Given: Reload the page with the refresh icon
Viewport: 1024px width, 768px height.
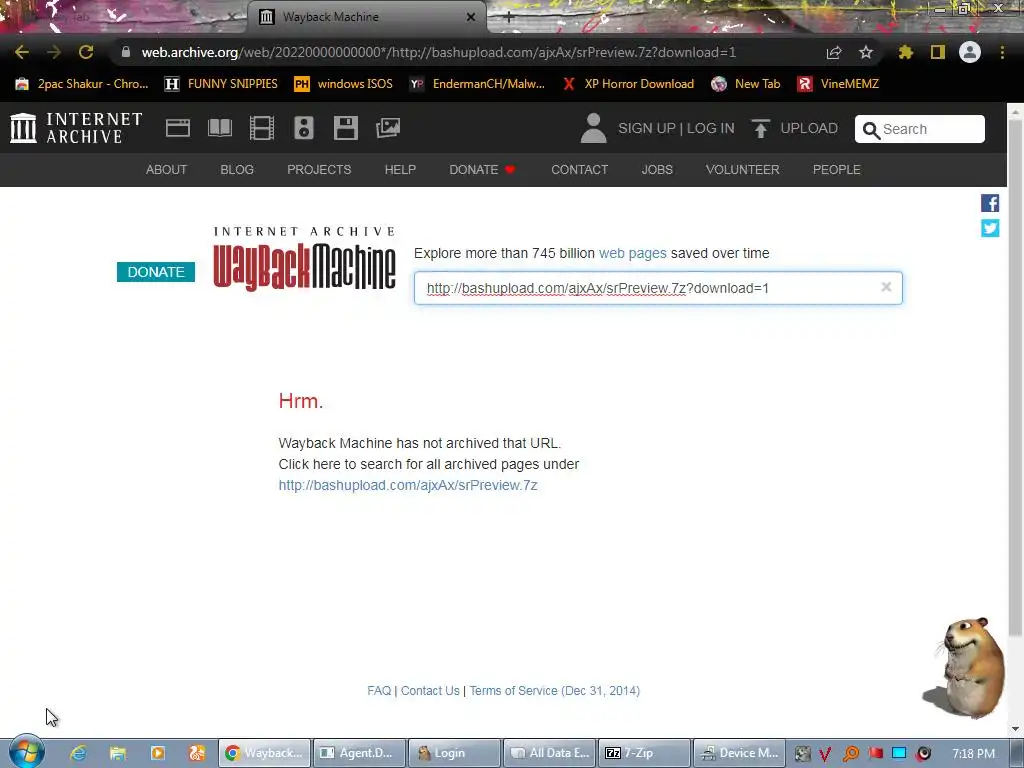Looking at the screenshot, I should coord(86,52).
